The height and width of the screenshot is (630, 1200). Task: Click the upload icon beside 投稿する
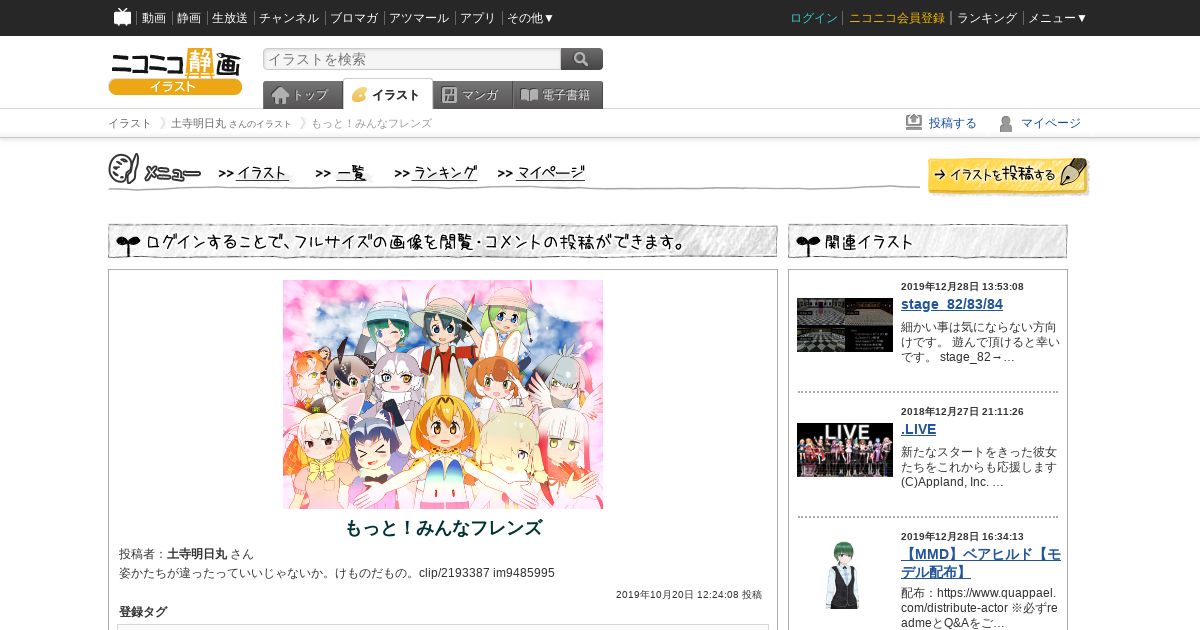pyautogui.click(x=914, y=123)
